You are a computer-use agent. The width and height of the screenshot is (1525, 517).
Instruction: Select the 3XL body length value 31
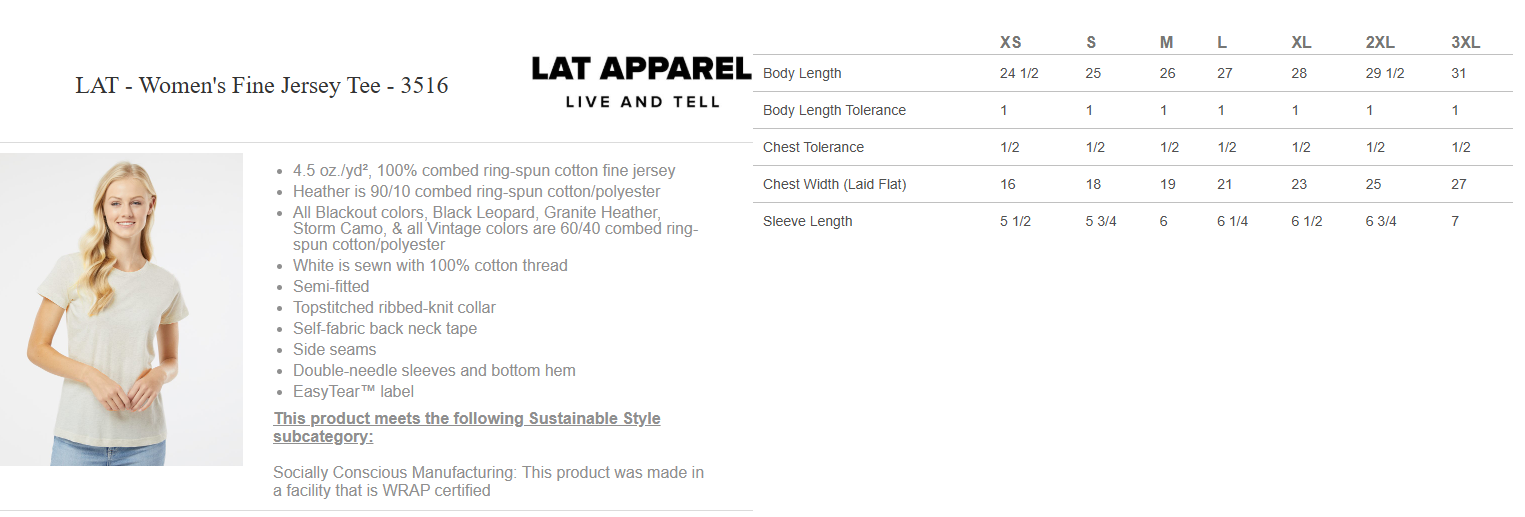(x=1459, y=73)
